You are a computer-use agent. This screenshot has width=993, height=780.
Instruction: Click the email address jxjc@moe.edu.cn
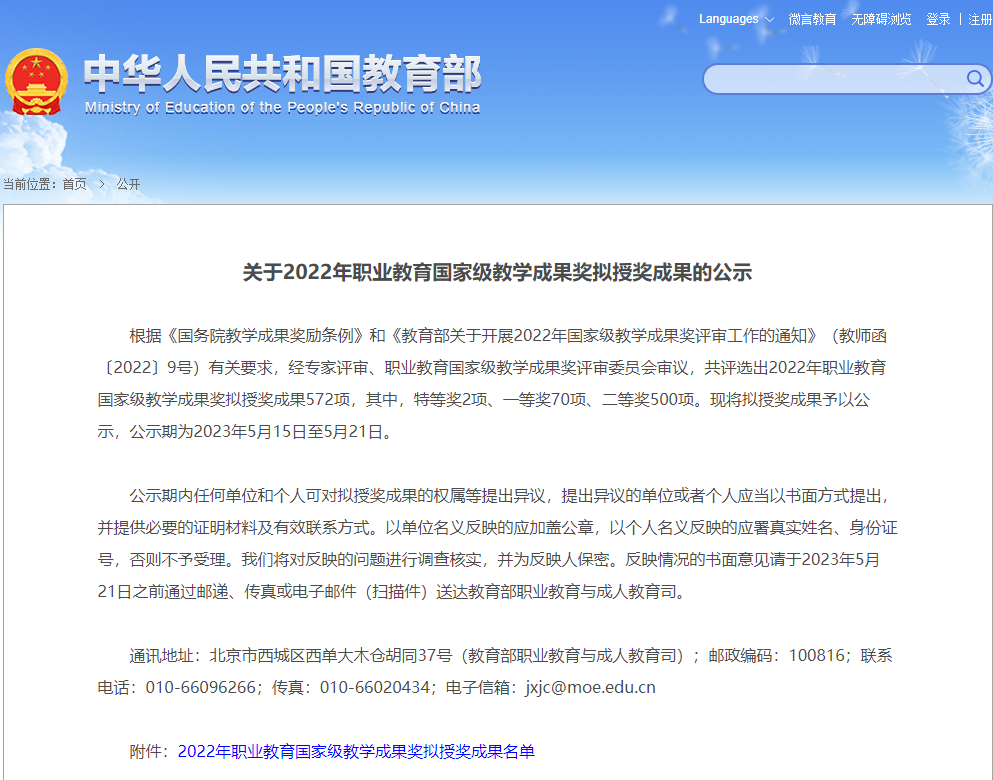pyautogui.click(x=590, y=687)
